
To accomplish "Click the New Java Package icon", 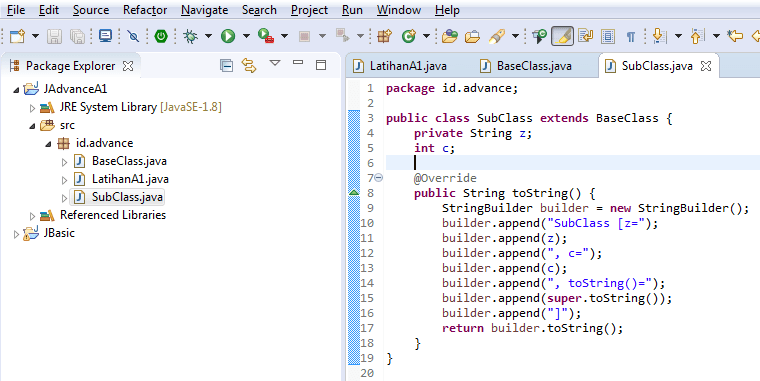I will tap(384, 36).
